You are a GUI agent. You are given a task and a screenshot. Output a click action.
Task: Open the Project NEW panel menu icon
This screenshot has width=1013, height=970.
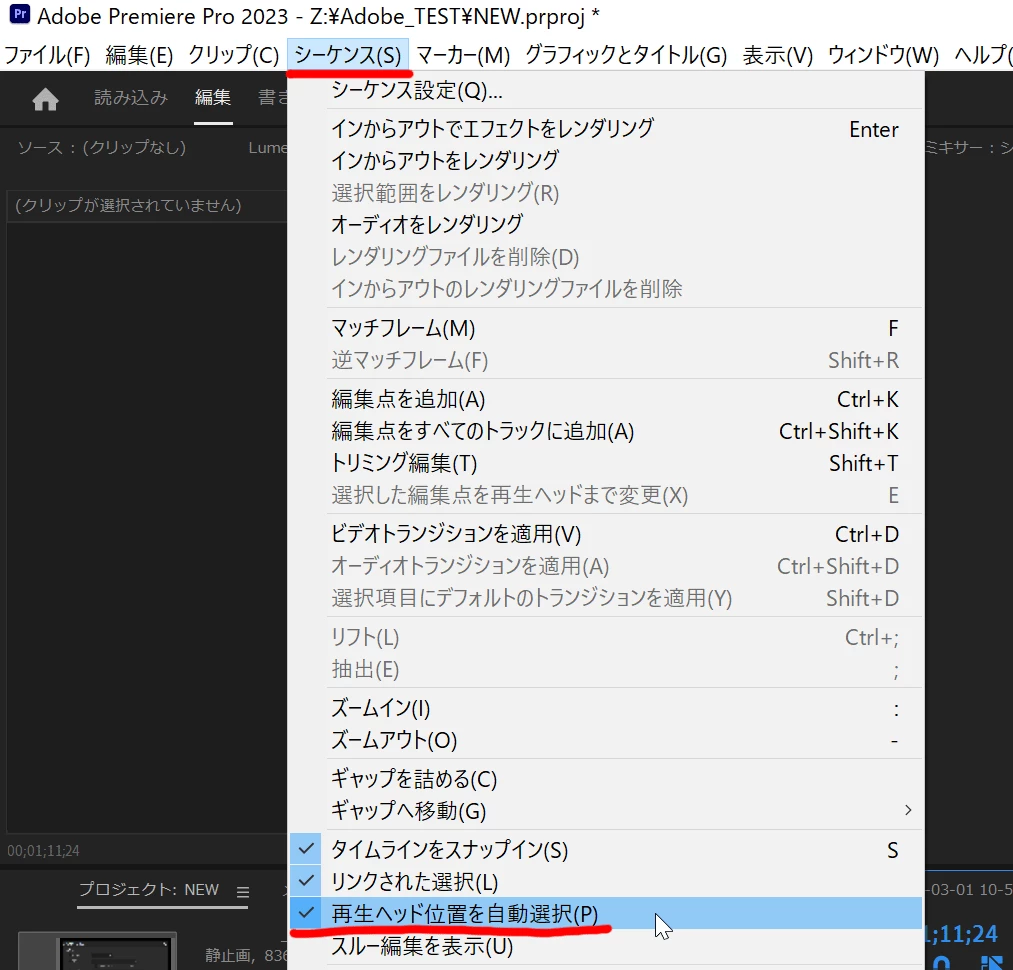coord(243,892)
